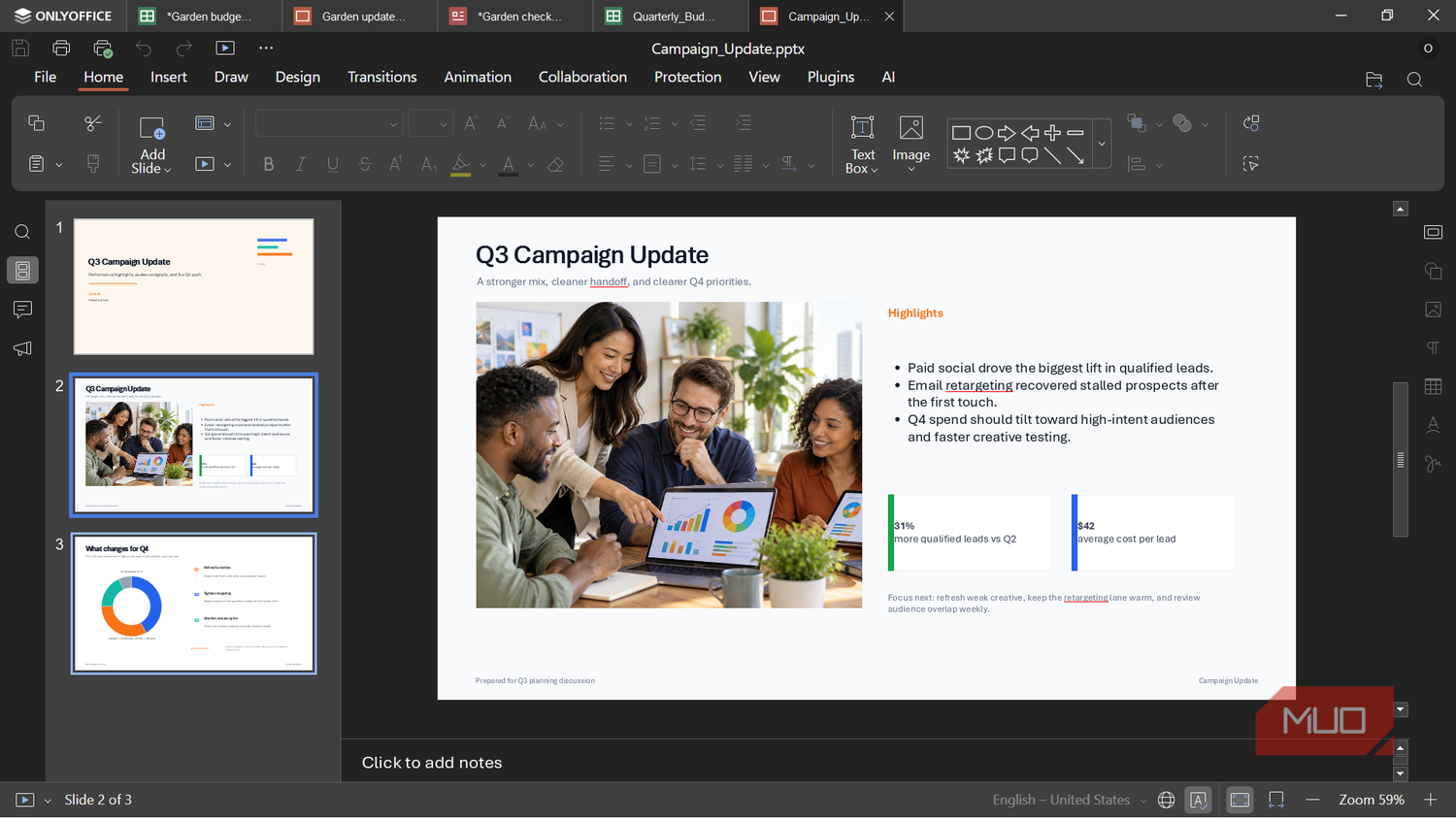The height and width of the screenshot is (819, 1456).
Task: Open the more options ellipsis menu
Action: tap(266, 48)
